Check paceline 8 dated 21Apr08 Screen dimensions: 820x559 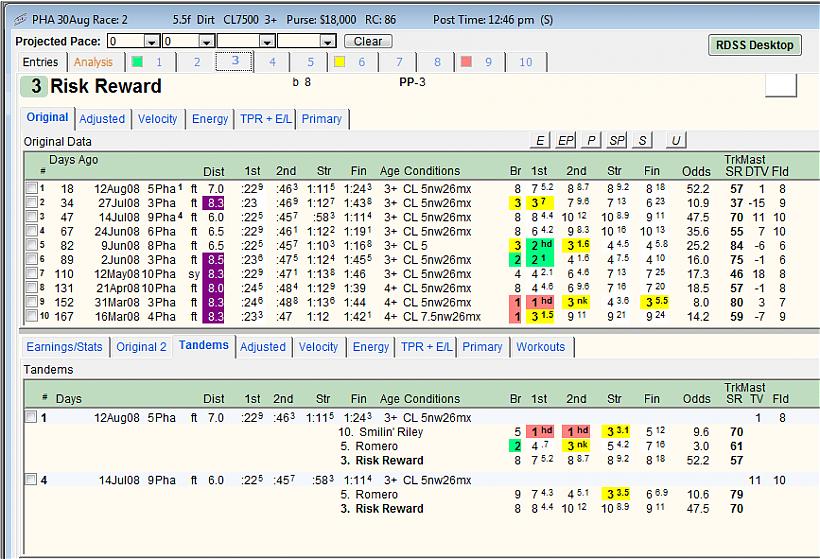click(x=32, y=287)
